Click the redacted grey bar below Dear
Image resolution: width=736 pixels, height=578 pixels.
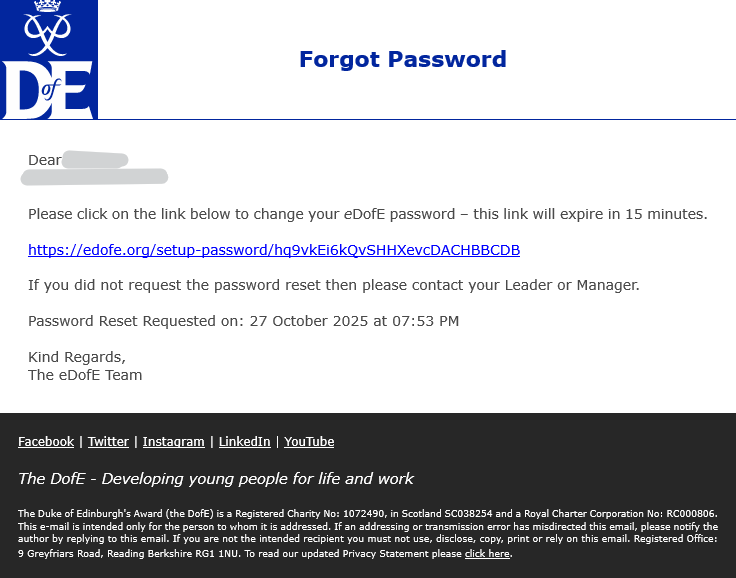point(95,177)
